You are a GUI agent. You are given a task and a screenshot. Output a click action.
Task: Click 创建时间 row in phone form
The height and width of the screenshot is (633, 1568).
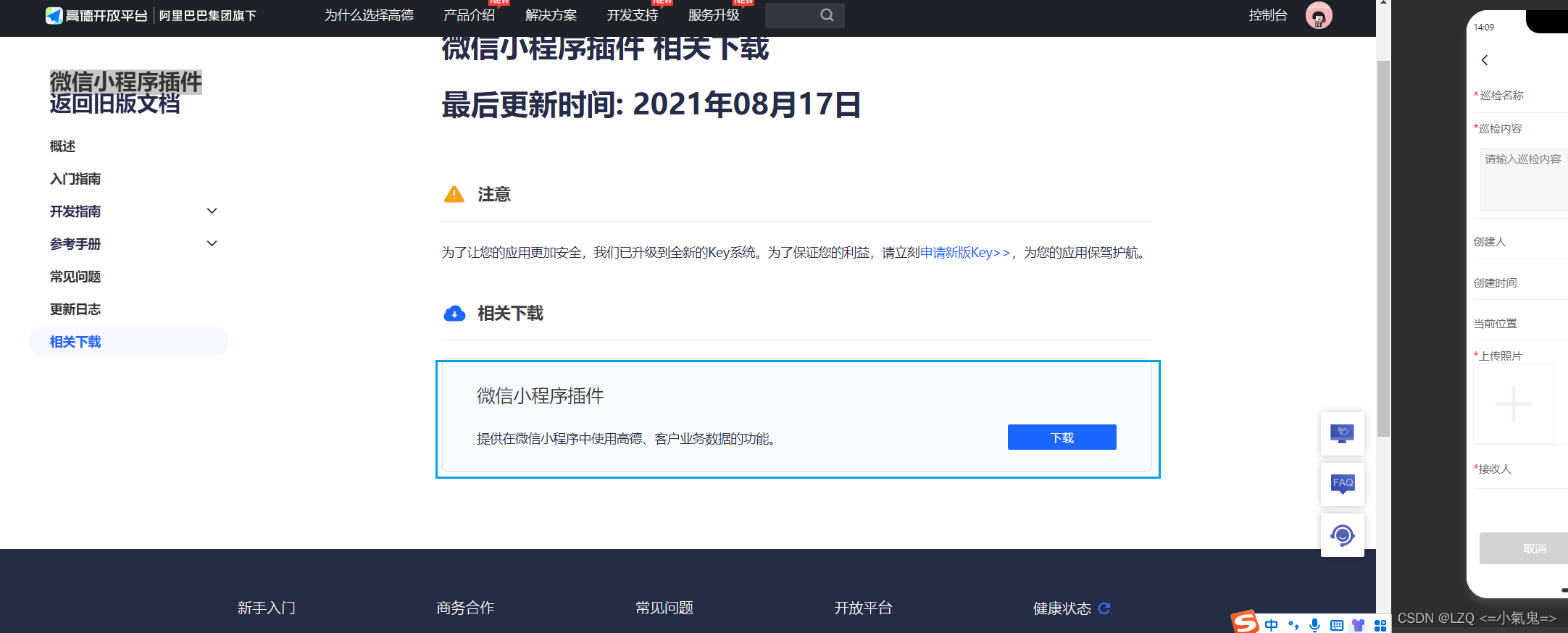[x=1520, y=283]
